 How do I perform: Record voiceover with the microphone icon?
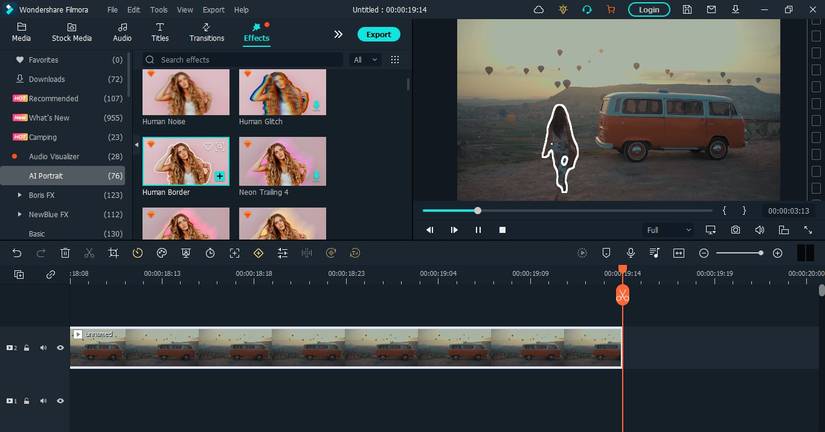click(x=630, y=253)
